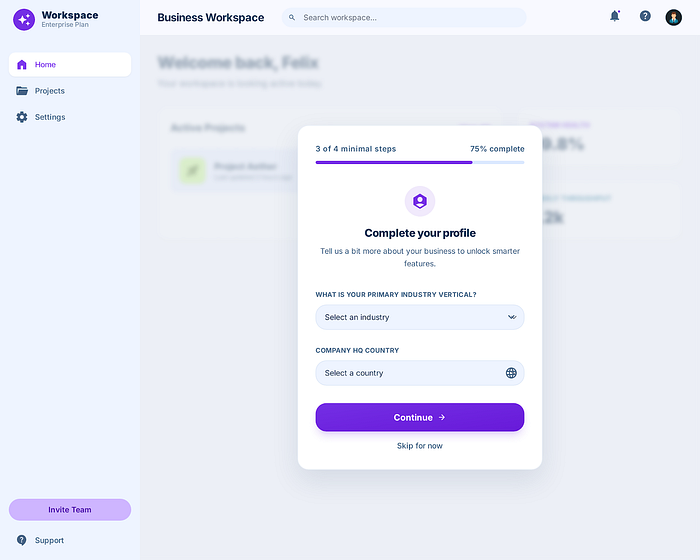The image size is (700, 560).
Task: Click the Workspace sparkle logo icon
Action: 24,20
